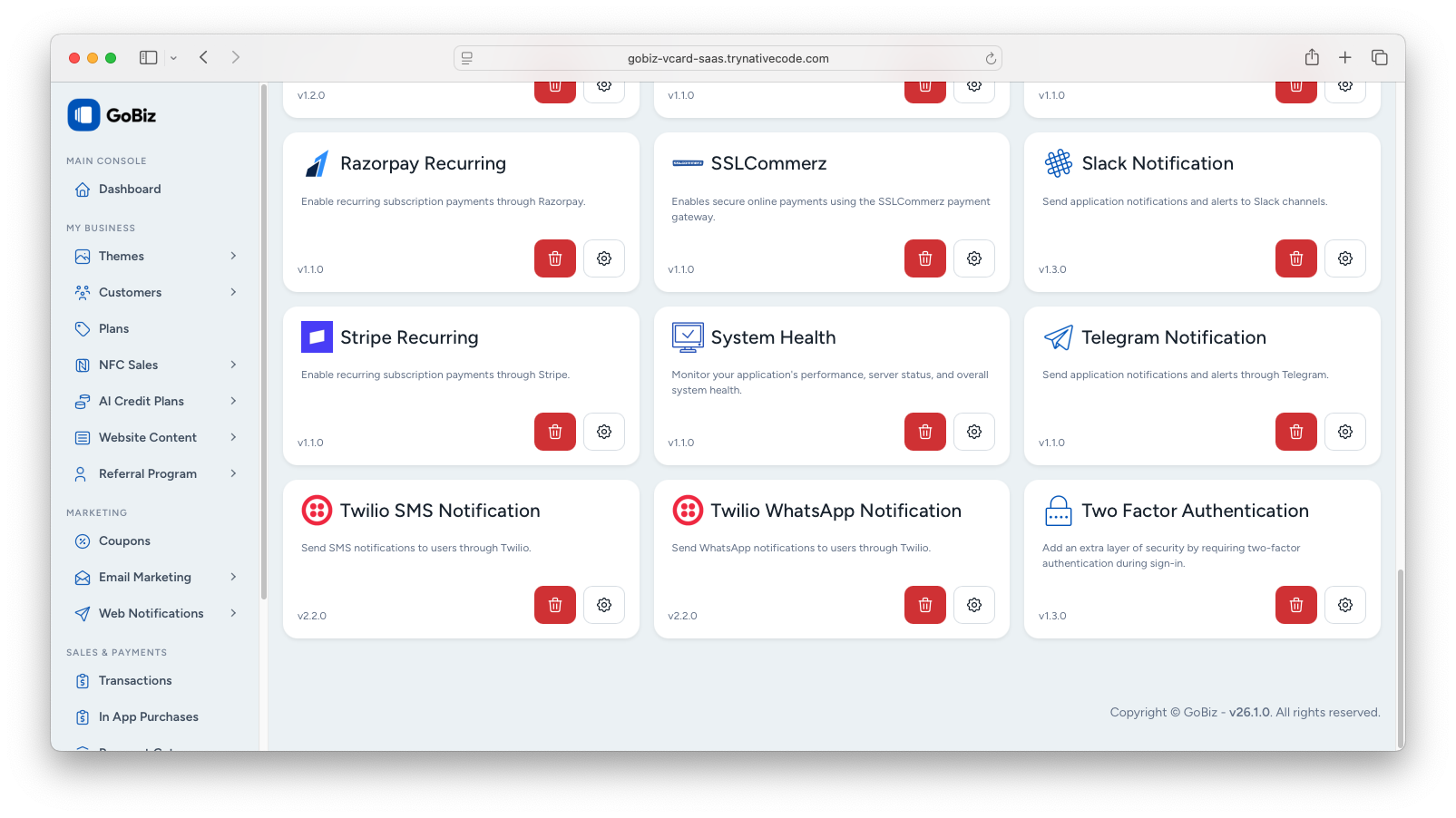Click the Safari address bar
The height and width of the screenshot is (818, 1456).
[728, 58]
